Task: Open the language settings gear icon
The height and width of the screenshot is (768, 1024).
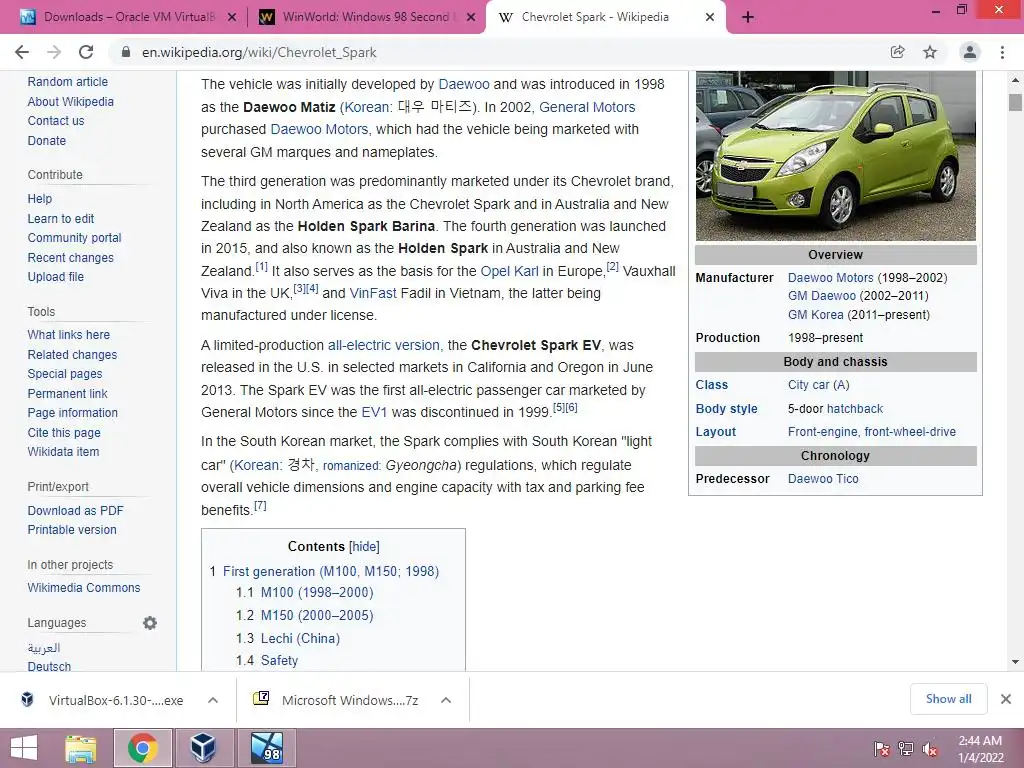Action: coord(150,623)
